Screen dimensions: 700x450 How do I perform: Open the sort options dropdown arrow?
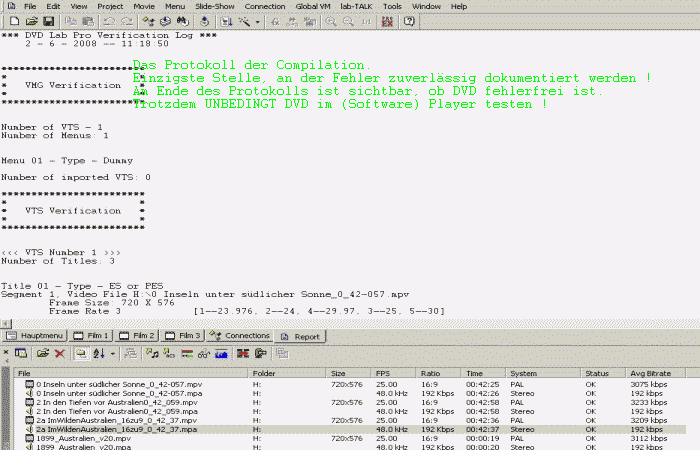click(x=113, y=353)
